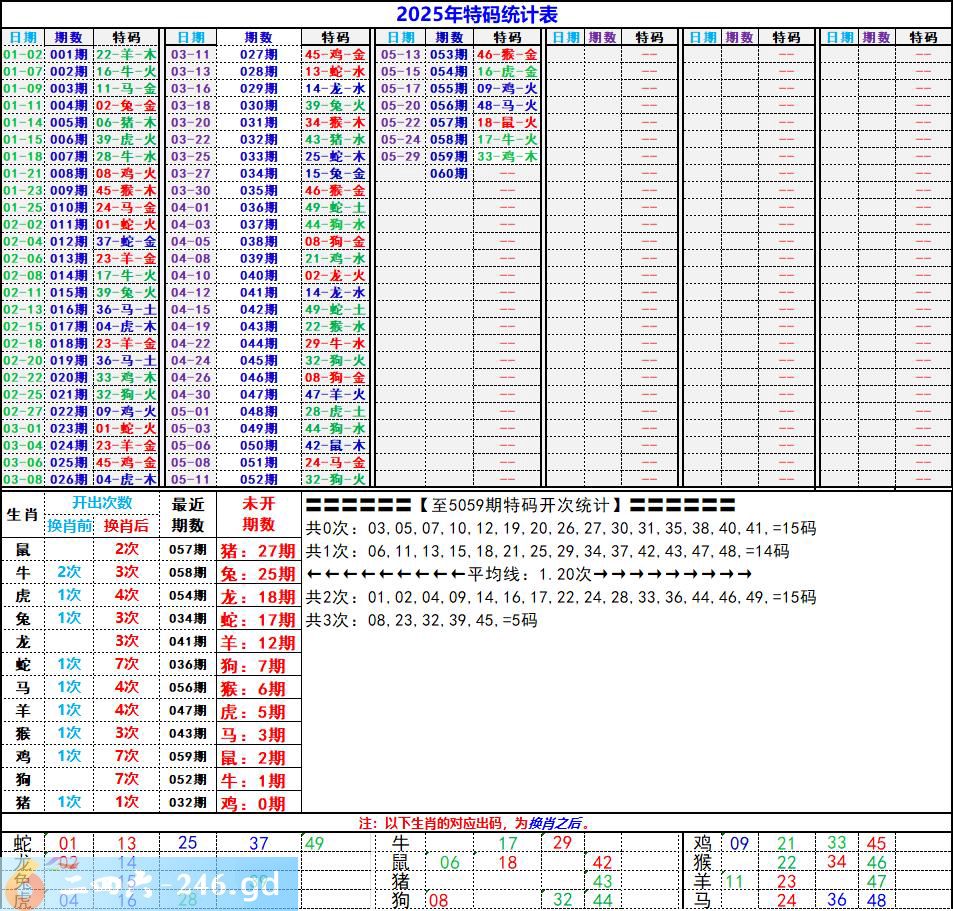The width and height of the screenshot is (953, 911).
Task: Click the 换肖后 sub-header
Action: coord(126,525)
